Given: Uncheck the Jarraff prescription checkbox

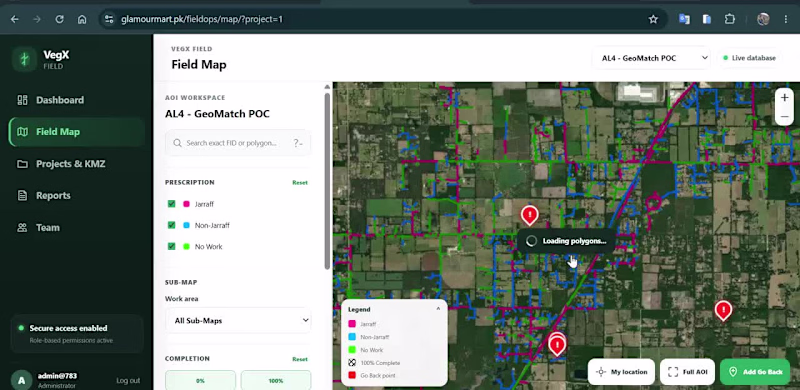Looking at the screenshot, I should click(x=171, y=204).
